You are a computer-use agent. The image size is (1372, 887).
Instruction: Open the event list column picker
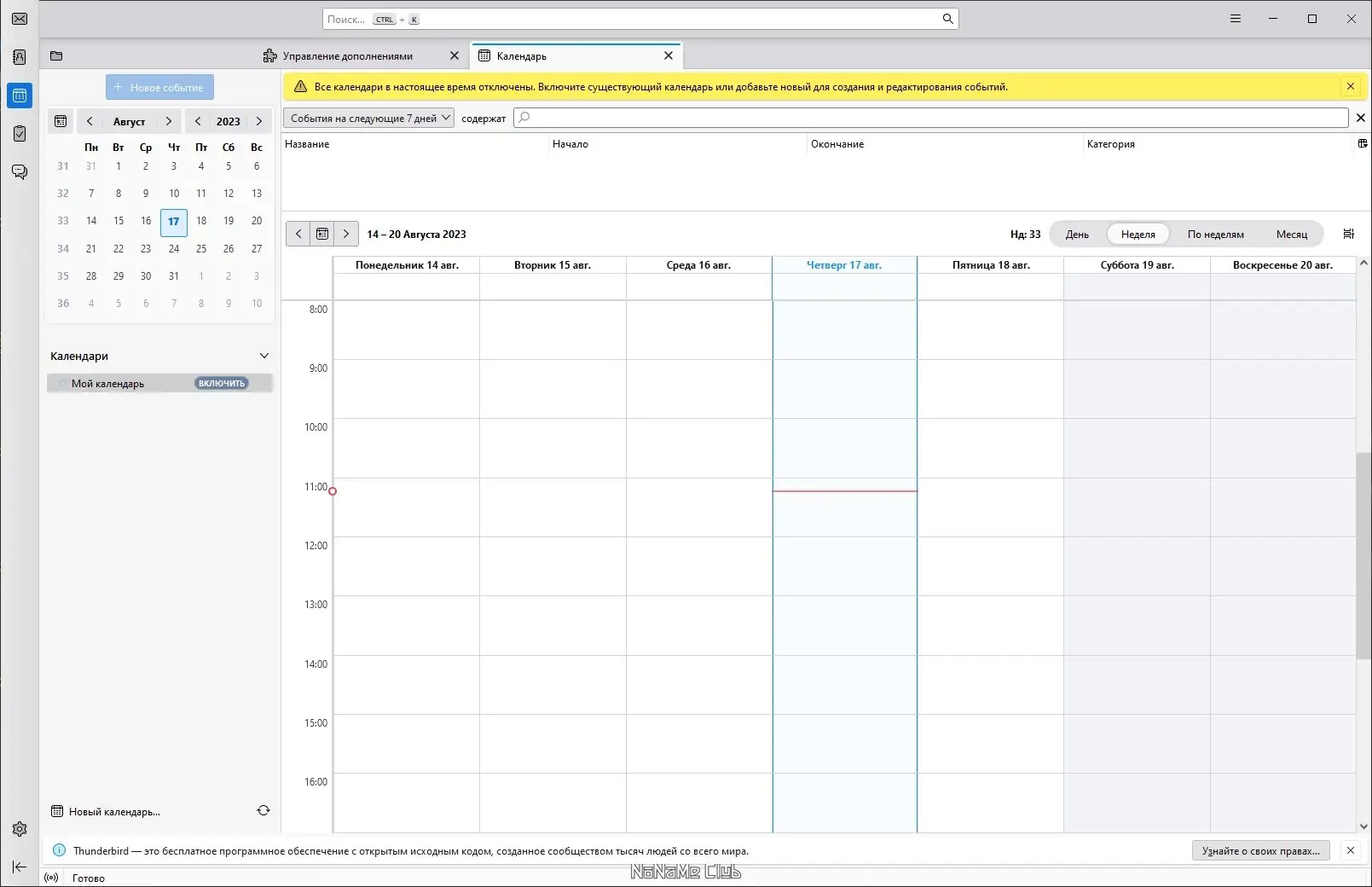click(x=1362, y=143)
